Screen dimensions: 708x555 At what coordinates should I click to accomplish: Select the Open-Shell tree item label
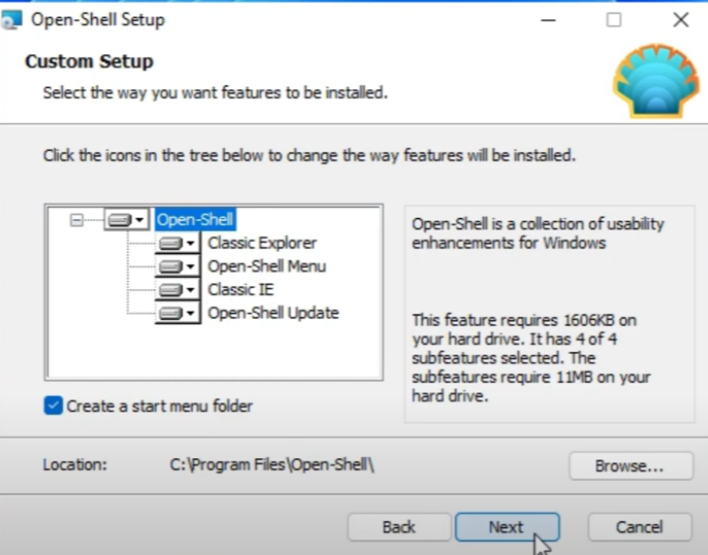(195, 220)
